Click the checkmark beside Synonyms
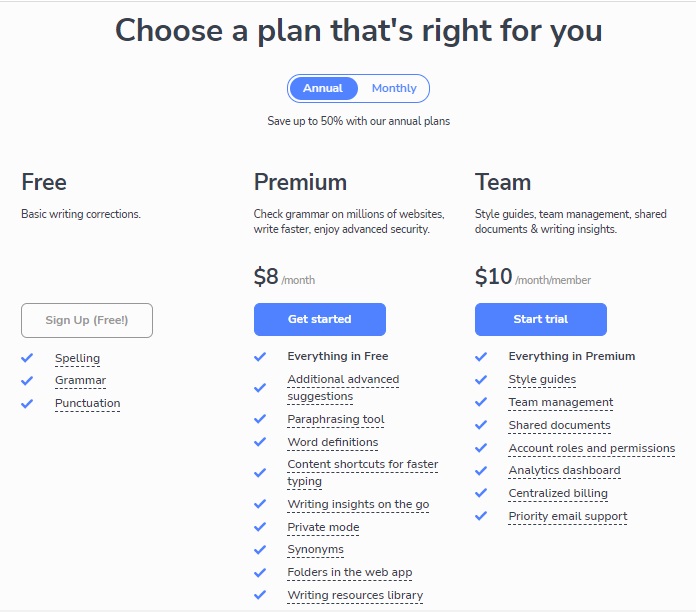Viewport: 696px width, 612px height. [x=260, y=549]
